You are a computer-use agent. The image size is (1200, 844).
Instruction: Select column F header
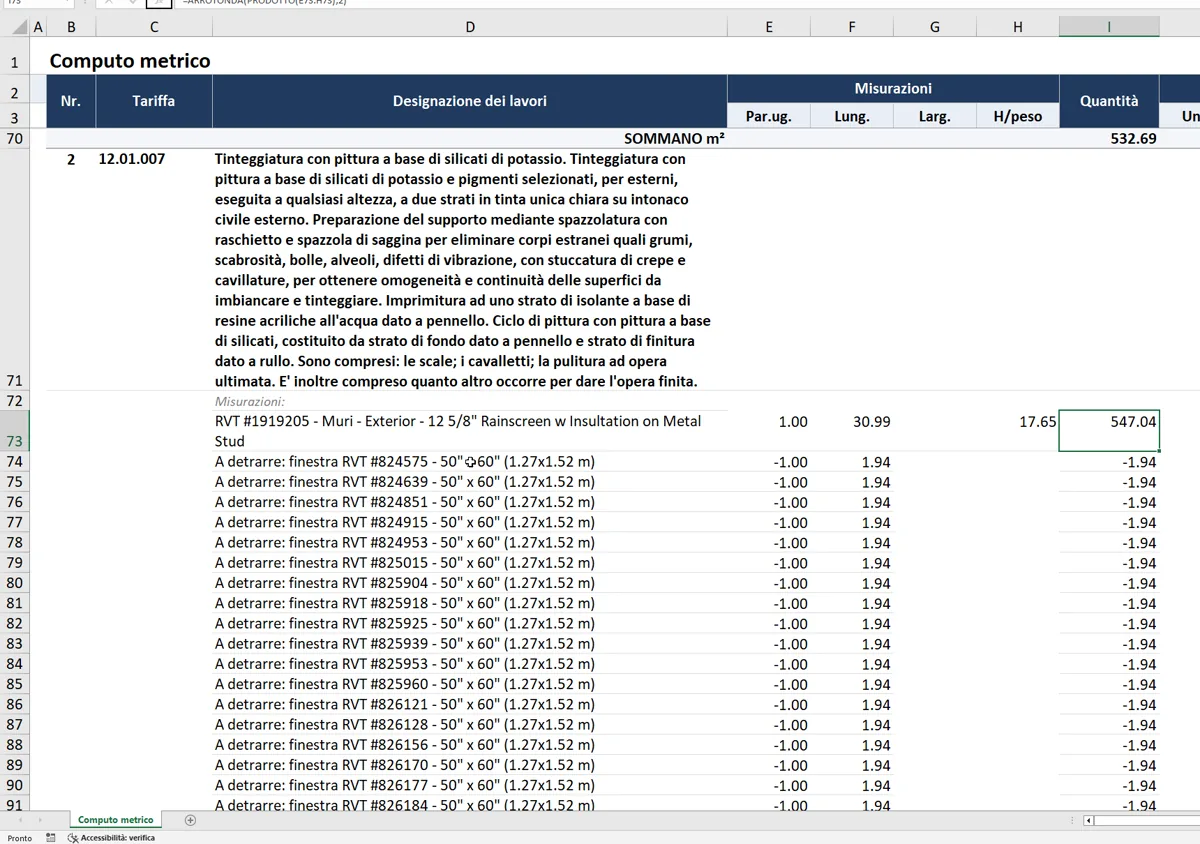pyautogui.click(x=852, y=27)
